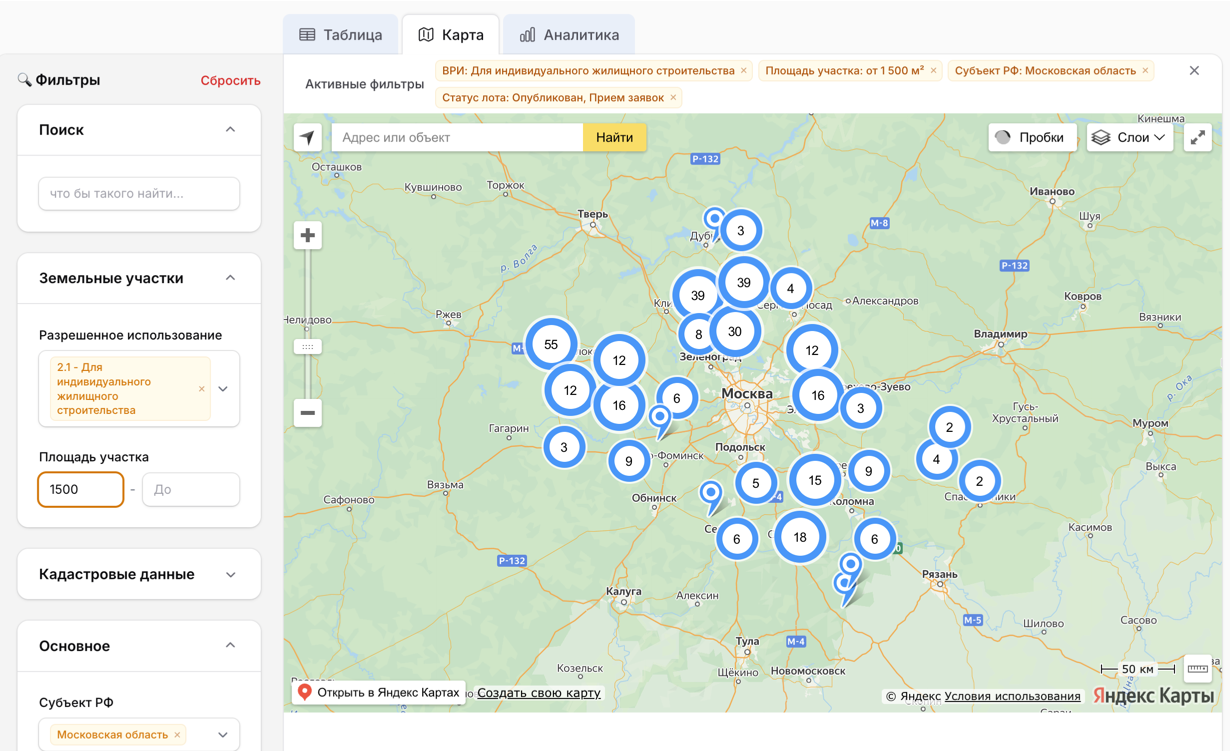1231x751 pixels.
Task: Remove the 2.1 land use tag
Action: [202, 389]
